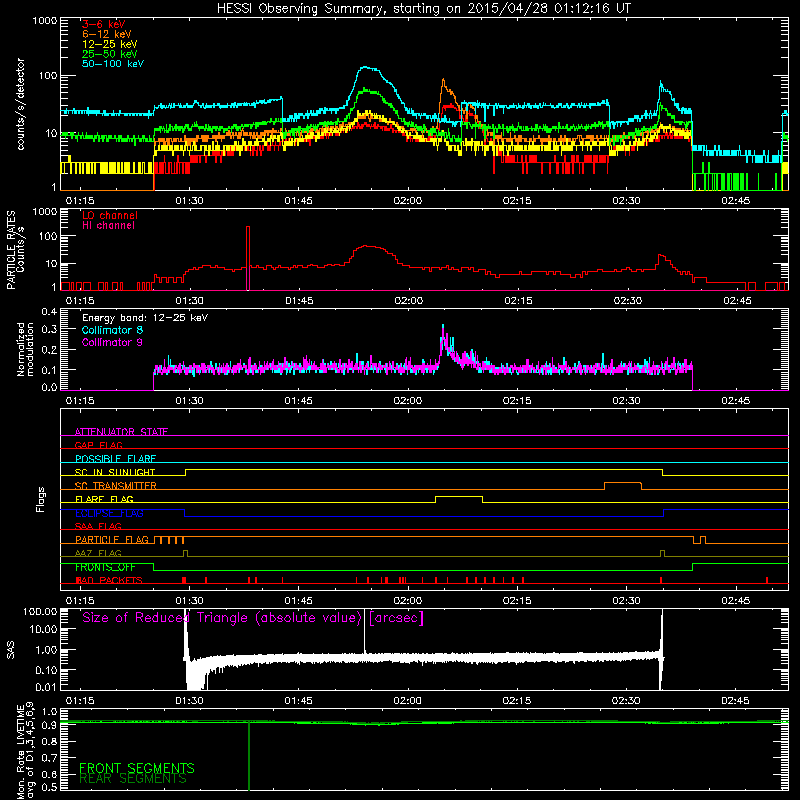800x800 pixels.
Task: Click the FRONTS OFF flag label
Action: click(x=105, y=567)
